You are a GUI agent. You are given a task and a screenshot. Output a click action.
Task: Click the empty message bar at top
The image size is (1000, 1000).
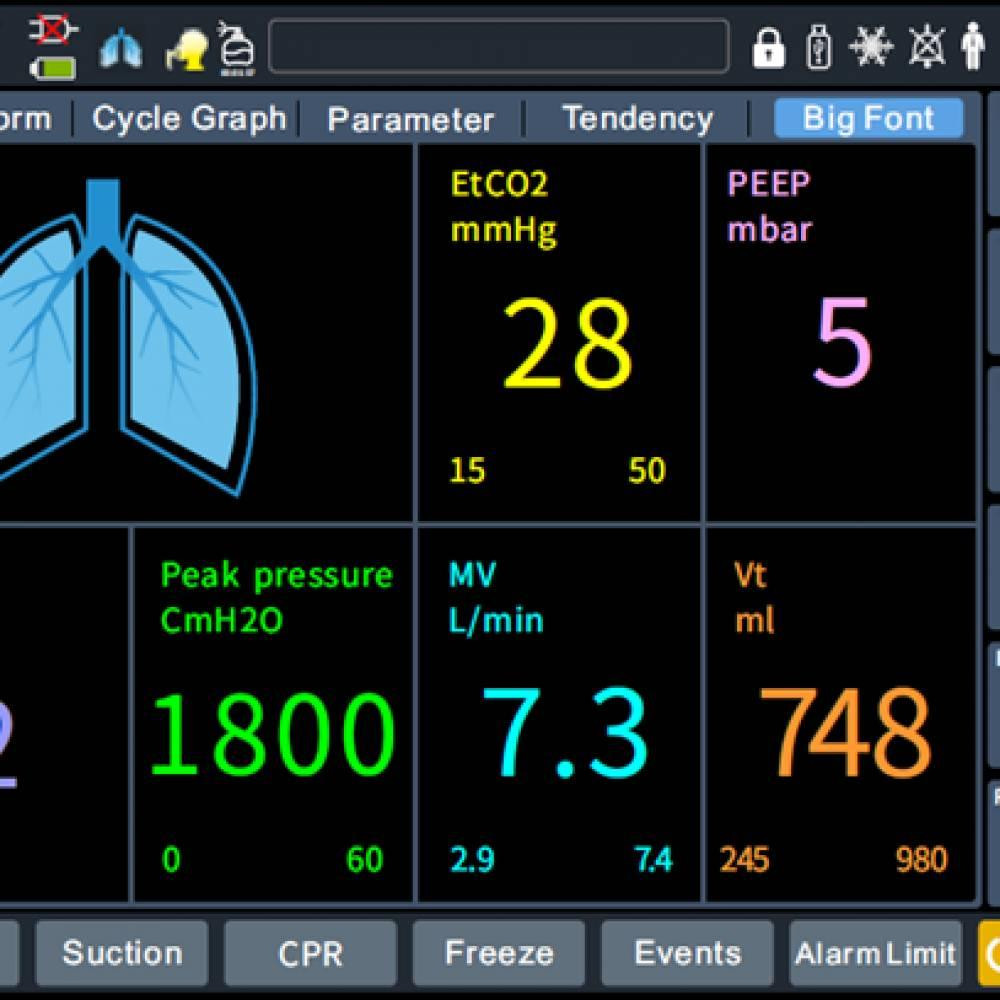(x=498, y=46)
